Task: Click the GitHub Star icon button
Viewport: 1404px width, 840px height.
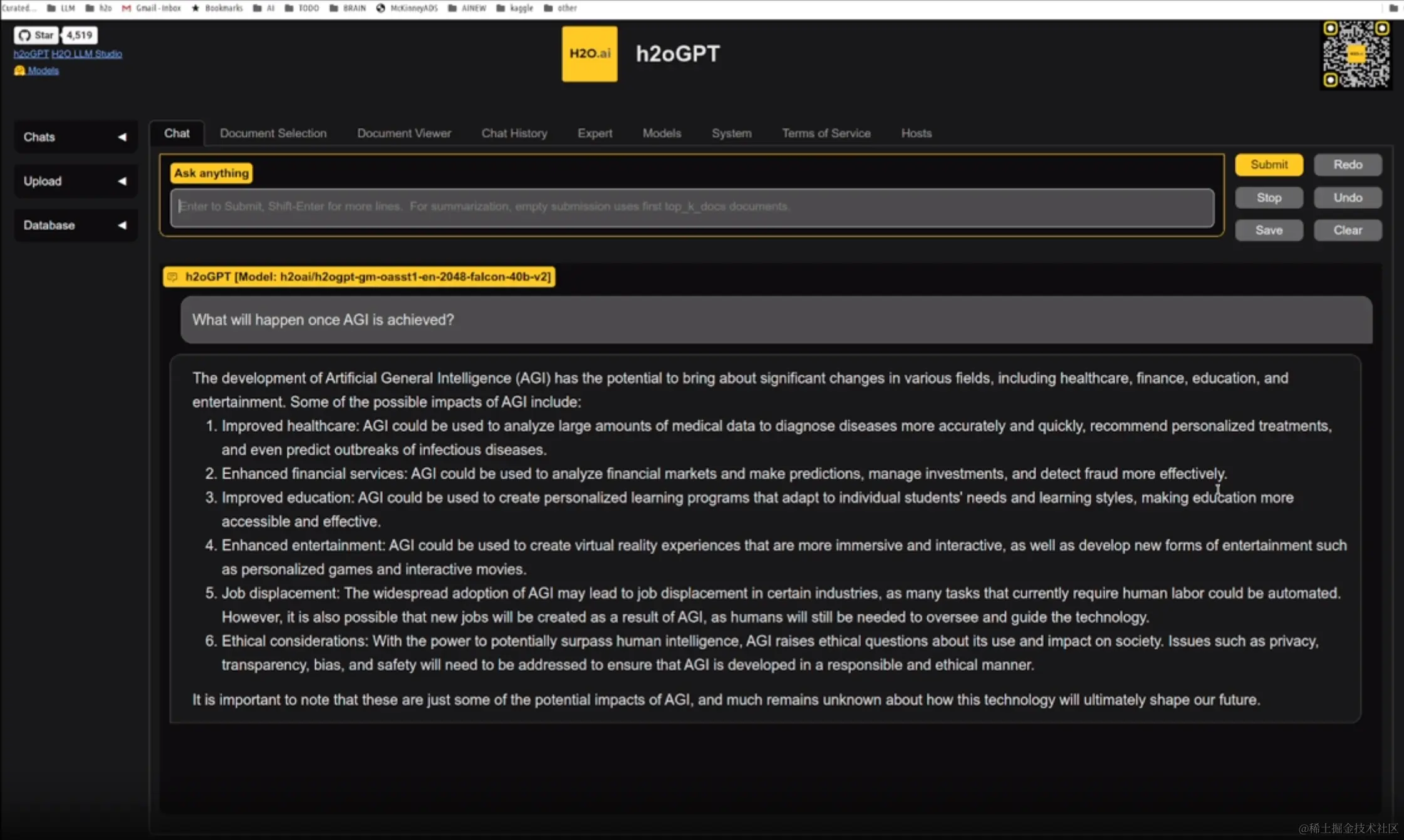Action: click(x=36, y=35)
